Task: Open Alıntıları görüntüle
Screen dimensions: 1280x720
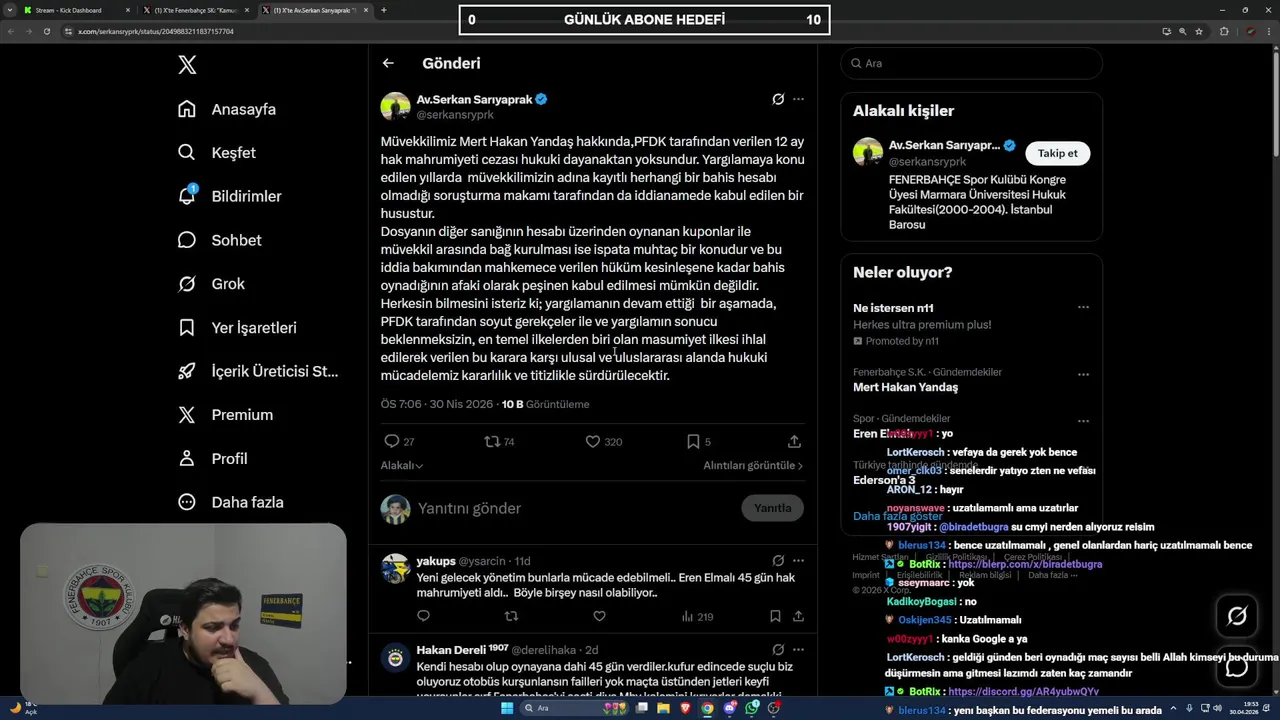Action: (x=753, y=465)
